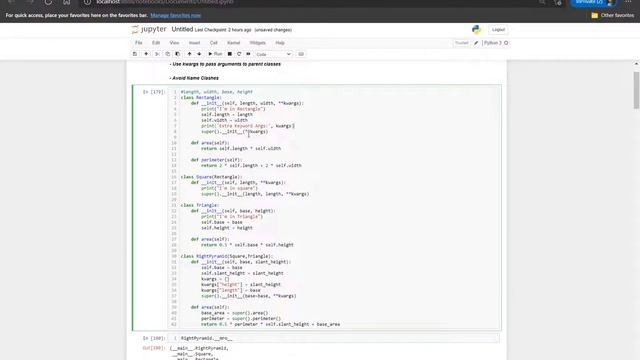
Task: Copy selected cells icon
Action: click(x=167, y=54)
